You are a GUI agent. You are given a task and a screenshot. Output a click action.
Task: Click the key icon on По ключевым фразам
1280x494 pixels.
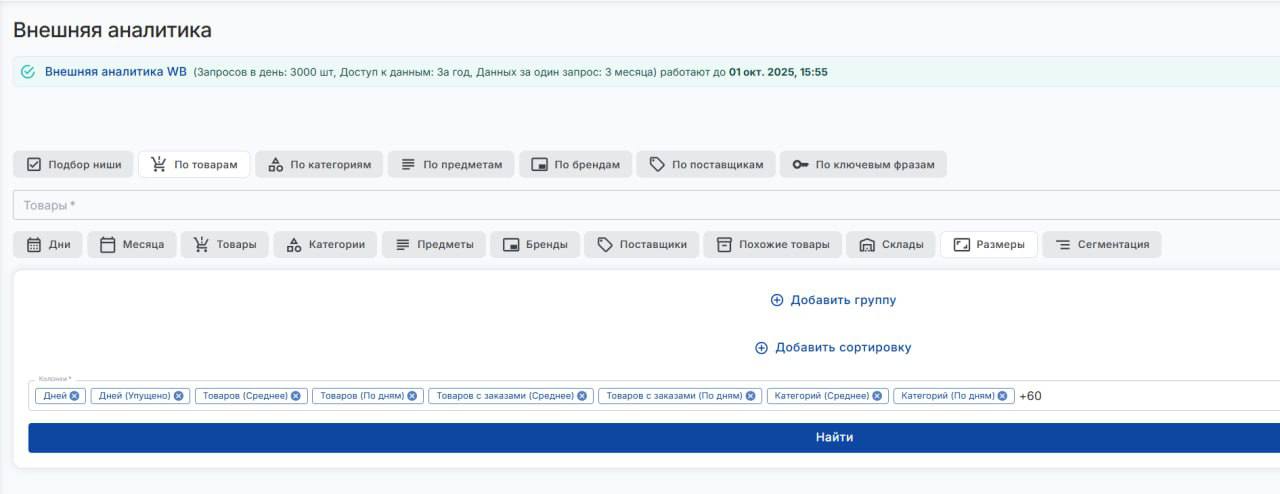click(800, 165)
